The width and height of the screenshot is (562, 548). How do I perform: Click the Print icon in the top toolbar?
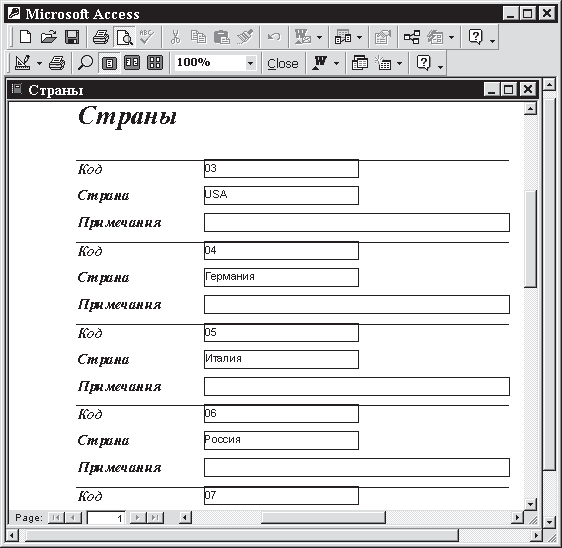[x=101, y=37]
